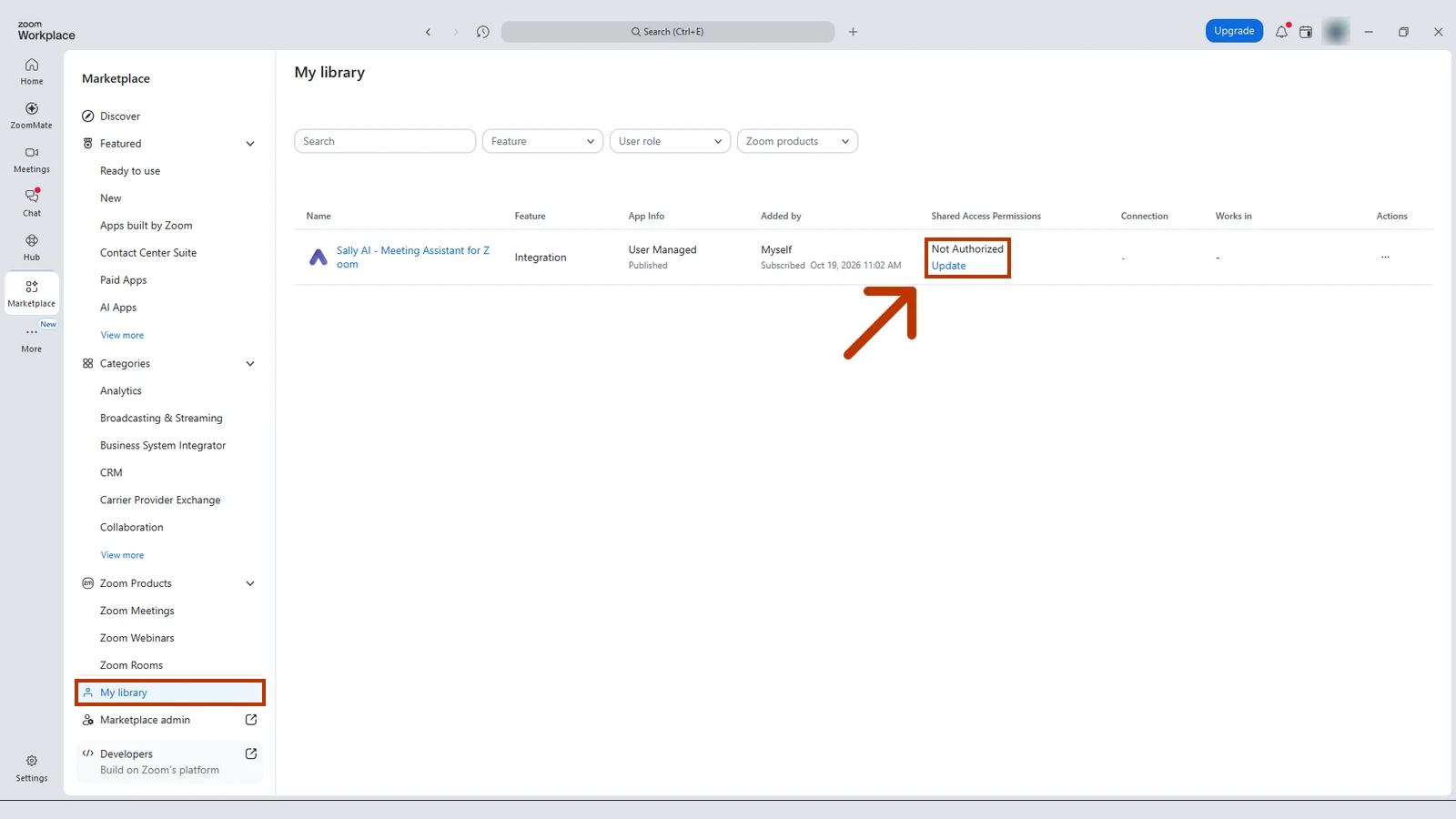The height and width of the screenshot is (819, 1456).
Task: Open the More menu in sidebar
Action: [32, 339]
